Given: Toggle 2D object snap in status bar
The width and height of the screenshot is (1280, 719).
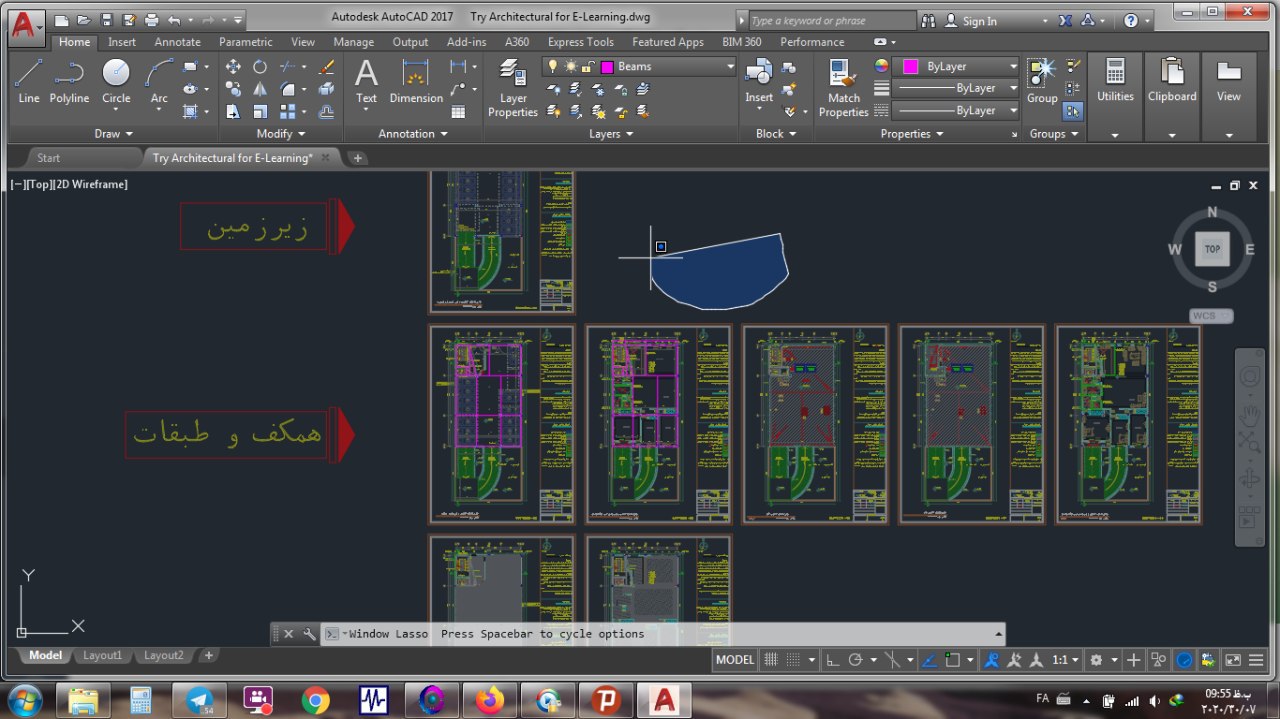Looking at the screenshot, I should click(x=953, y=660).
